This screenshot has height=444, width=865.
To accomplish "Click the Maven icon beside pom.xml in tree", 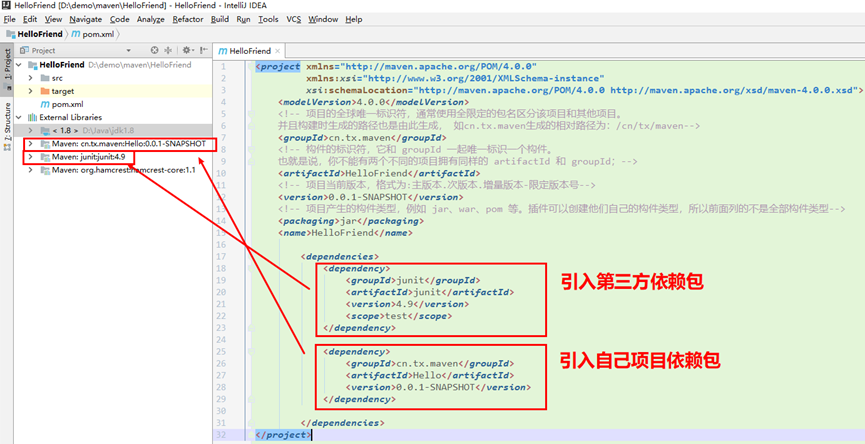I will tap(45, 104).
